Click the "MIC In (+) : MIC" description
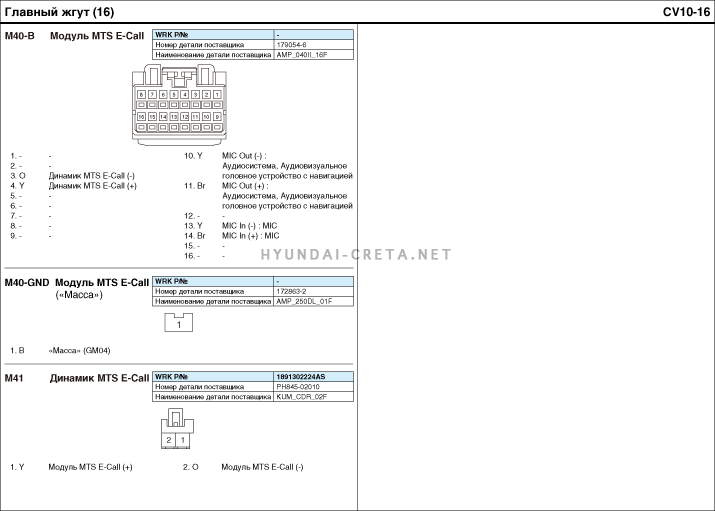The height and width of the screenshot is (511, 715). (x=251, y=236)
